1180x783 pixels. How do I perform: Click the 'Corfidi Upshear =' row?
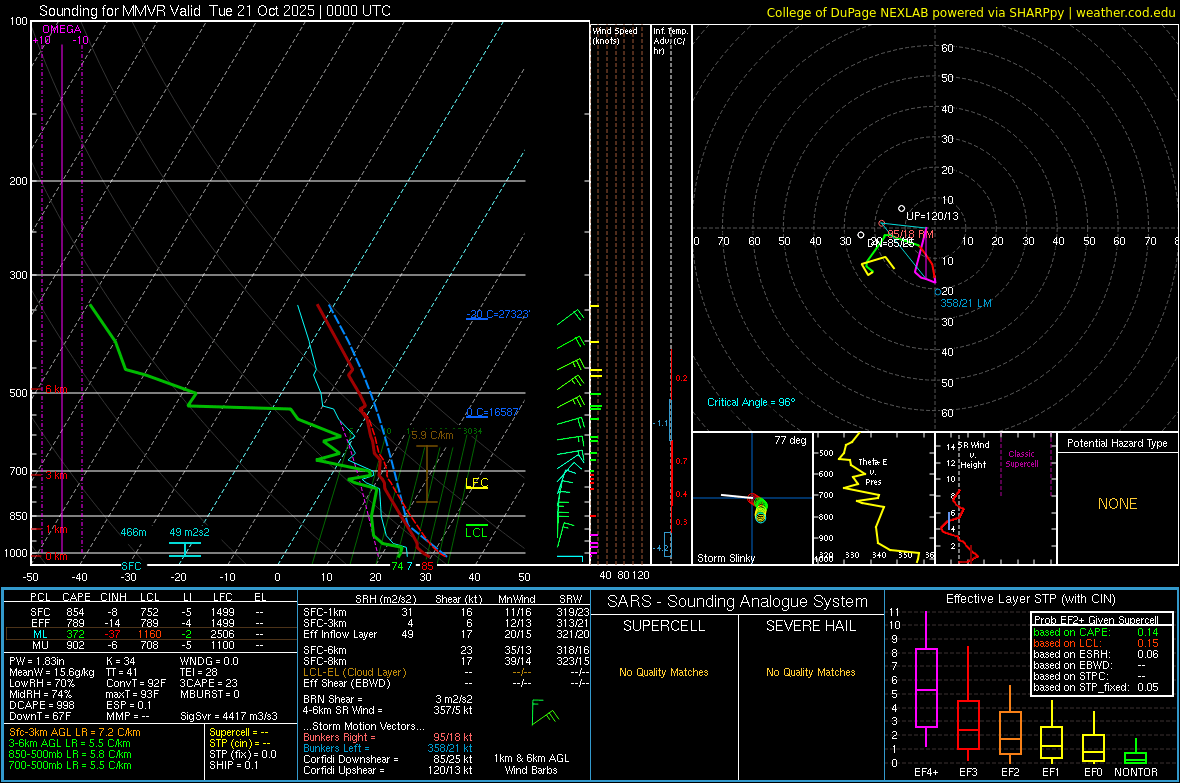[x=388, y=770]
